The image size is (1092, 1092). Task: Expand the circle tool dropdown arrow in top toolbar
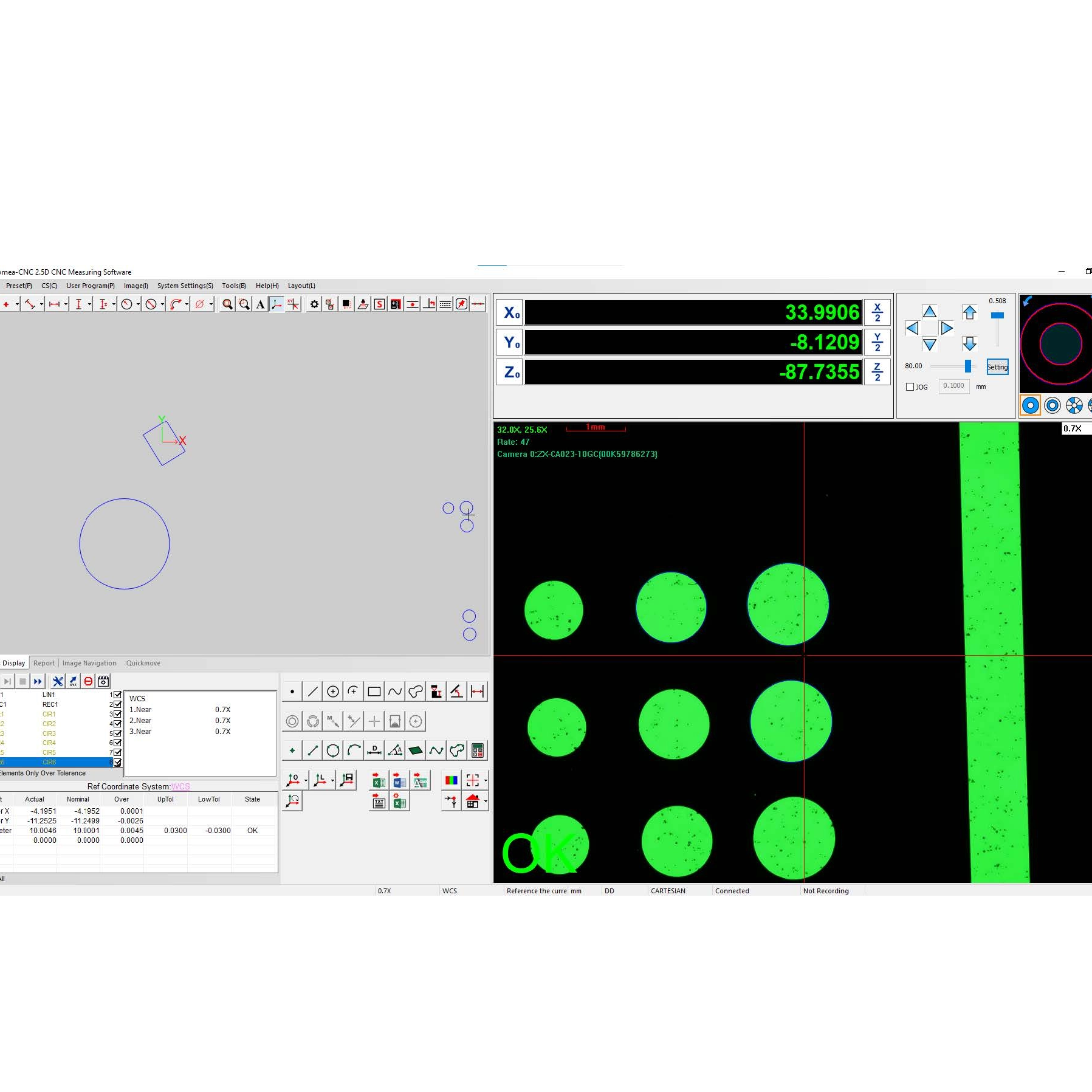(138, 304)
